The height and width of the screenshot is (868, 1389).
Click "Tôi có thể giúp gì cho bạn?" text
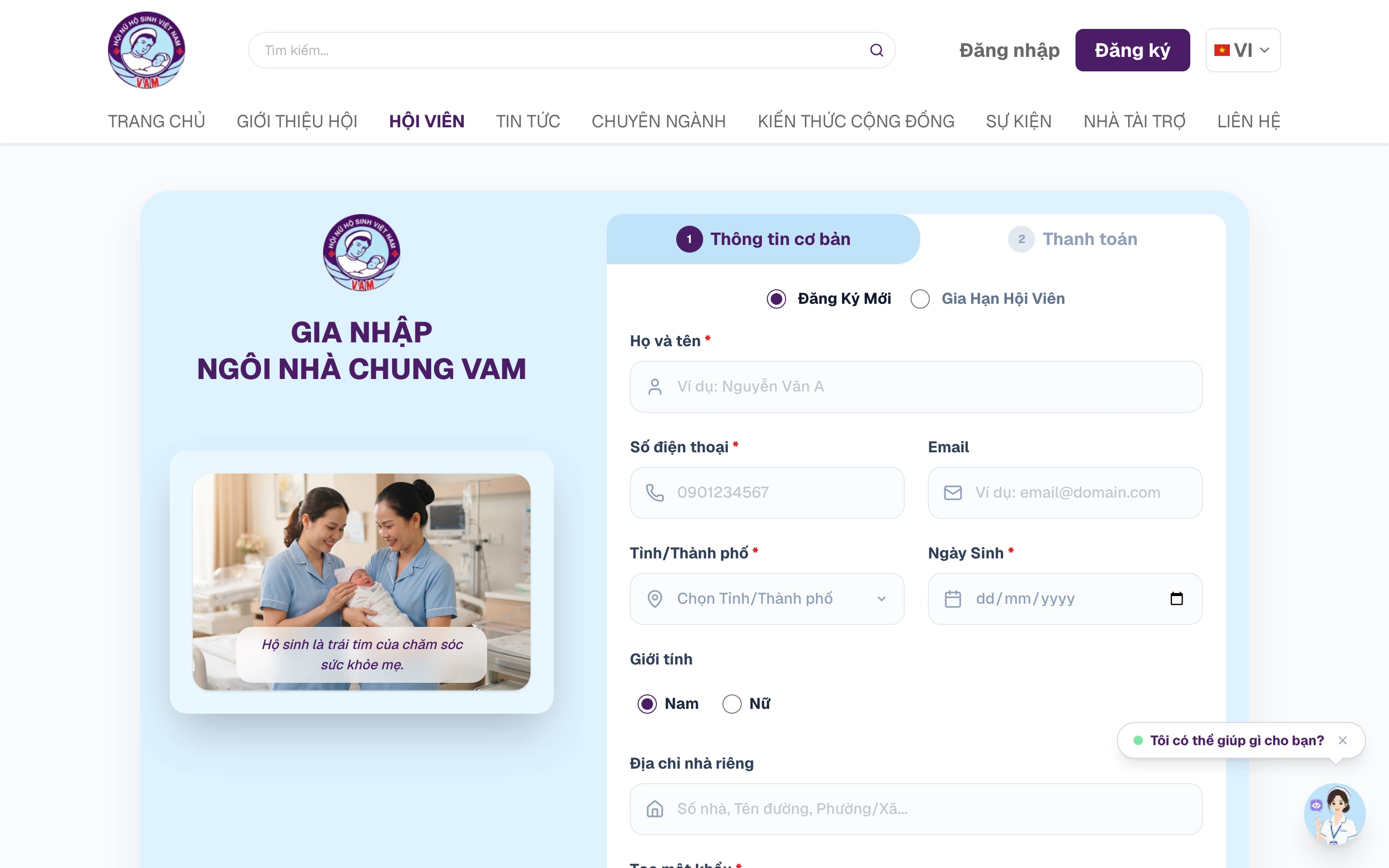point(1237,741)
